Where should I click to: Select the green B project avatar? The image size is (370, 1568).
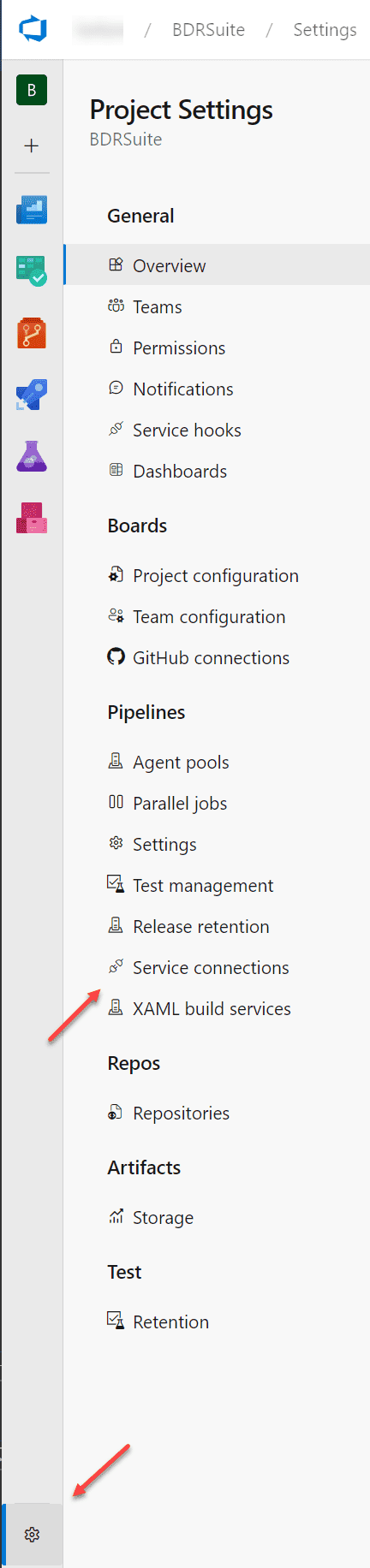(x=32, y=90)
